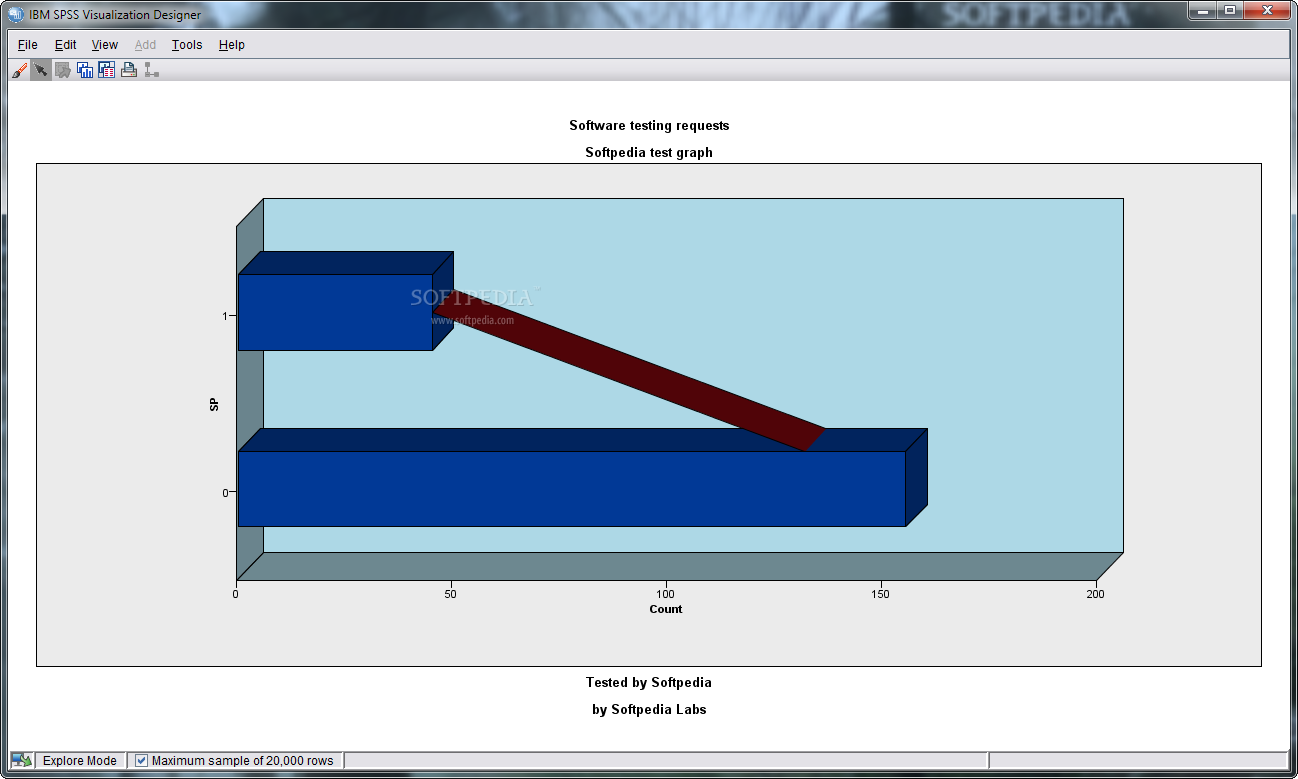Viewport: 1298px width, 779px height.
Task: Click the hierarchy tree toolbar icon
Action: [x=151, y=70]
